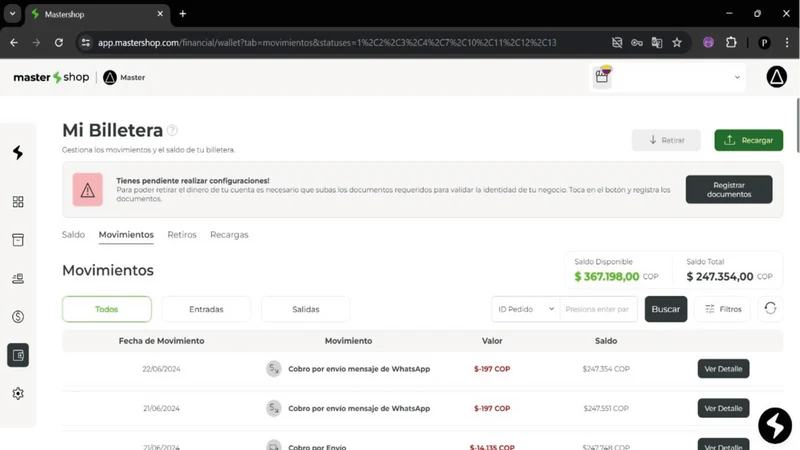Filter movements by Salidas
Image resolution: width=800 pixels, height=450 pixels.
click(x=306, y=309)
